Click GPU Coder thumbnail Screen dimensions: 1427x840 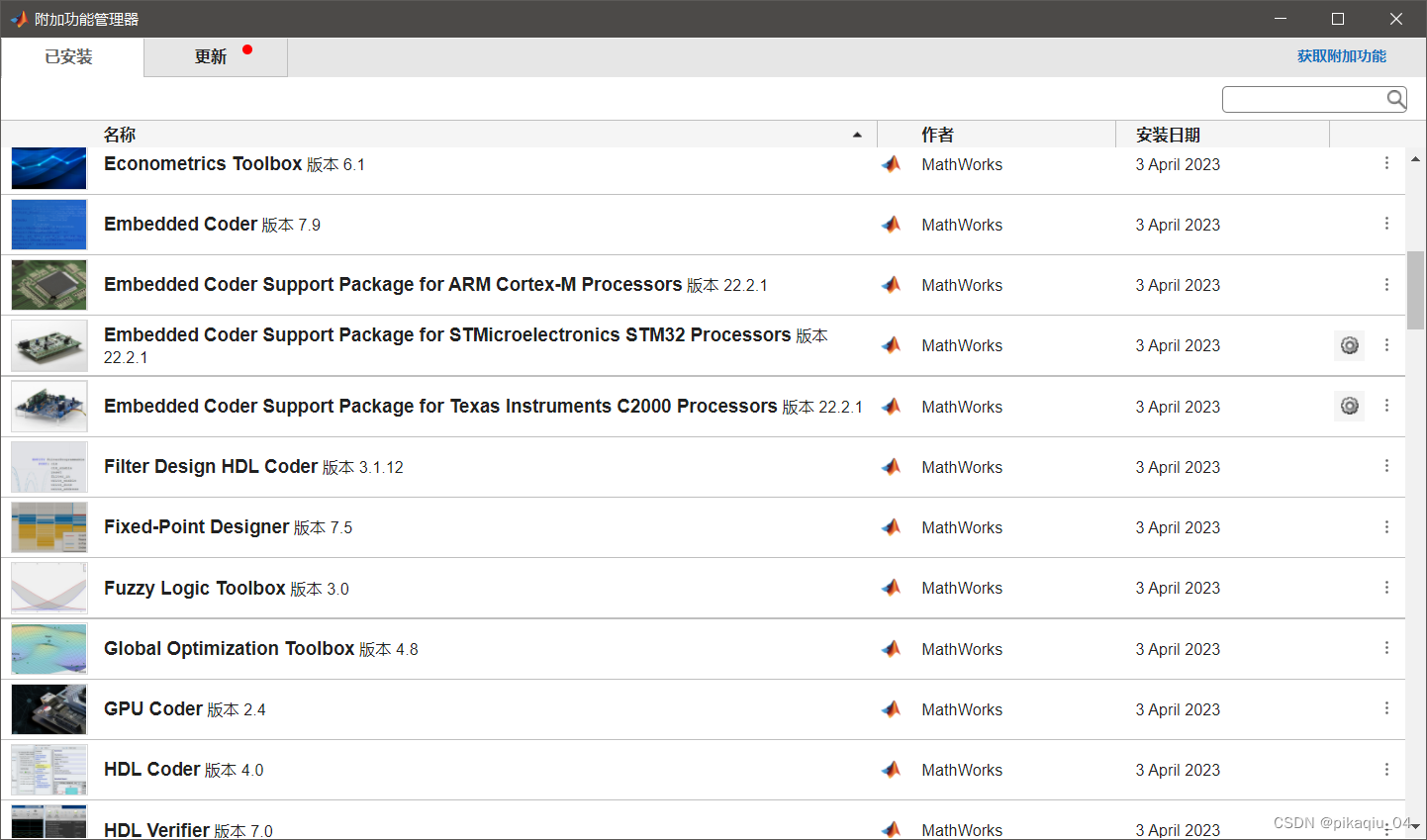[49, 709]
